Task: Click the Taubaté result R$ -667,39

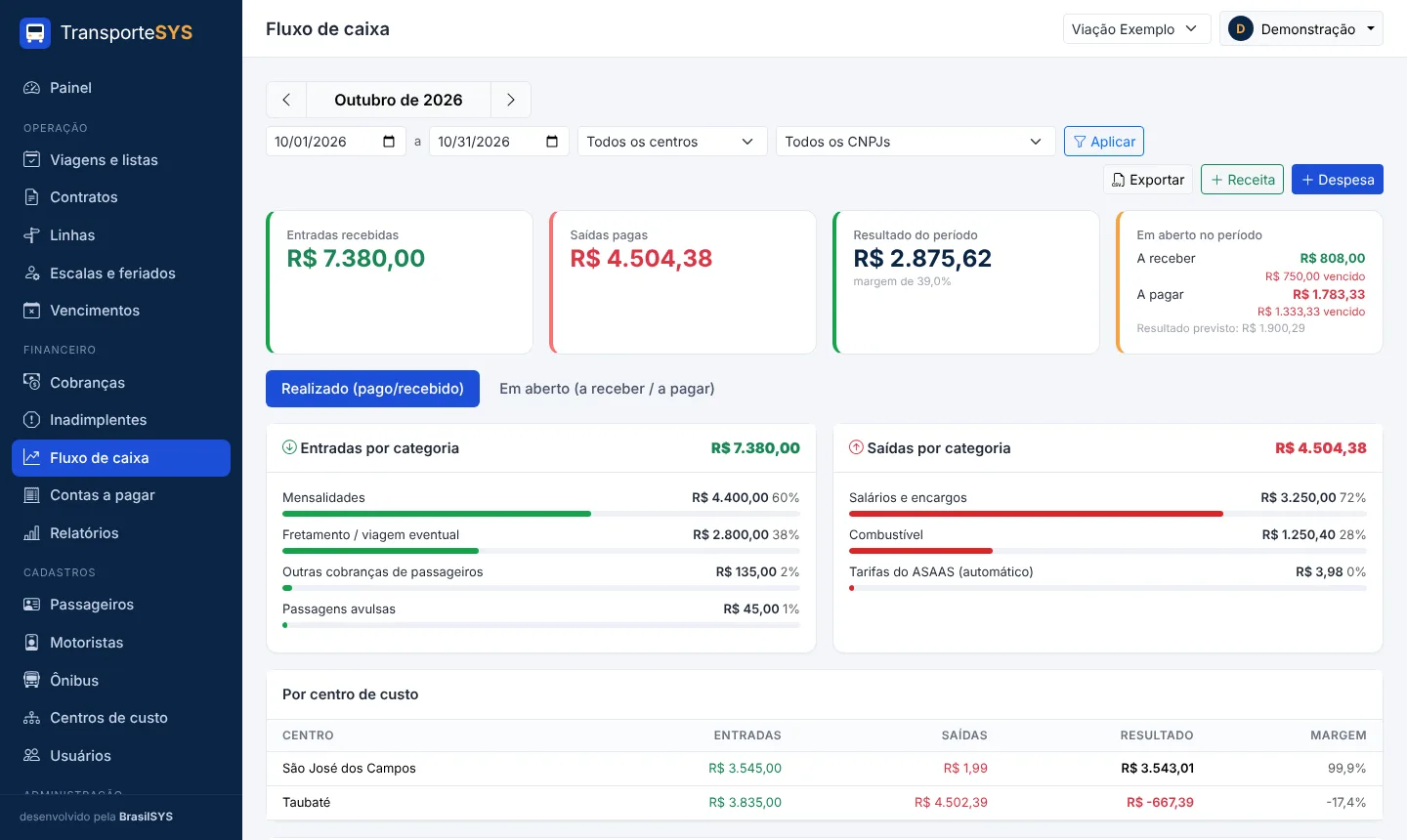Action: click(1160, 803)
